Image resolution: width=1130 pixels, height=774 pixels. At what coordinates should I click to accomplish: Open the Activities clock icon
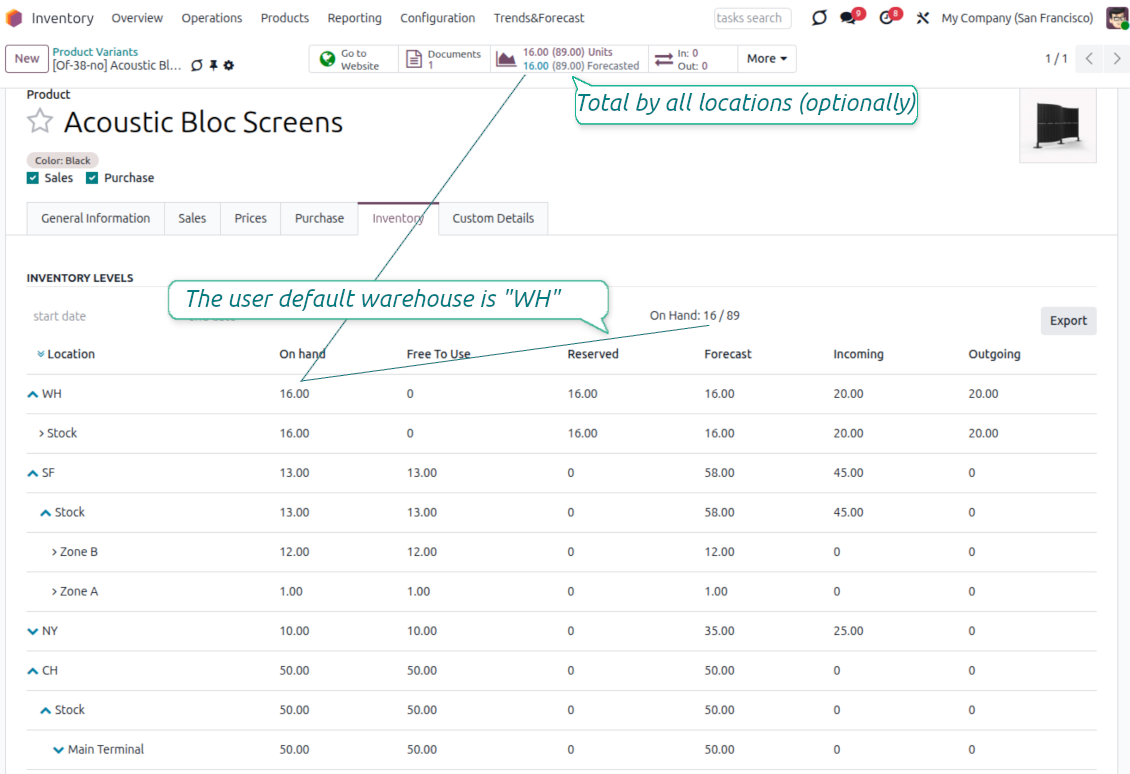(884, 18)
